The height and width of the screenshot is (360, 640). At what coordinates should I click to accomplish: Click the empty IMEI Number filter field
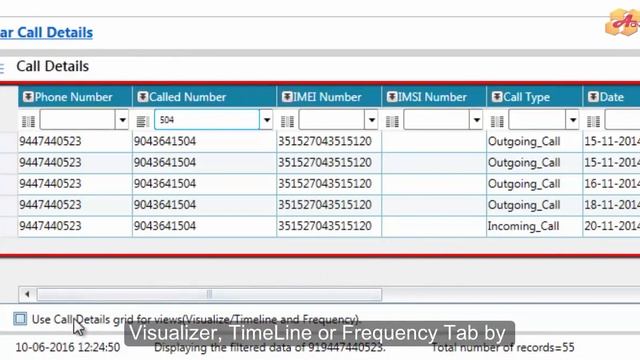332,120
